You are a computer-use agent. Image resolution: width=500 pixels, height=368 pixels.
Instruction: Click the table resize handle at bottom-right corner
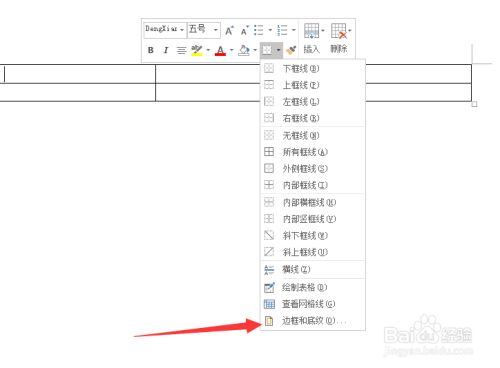click(474, 104)
